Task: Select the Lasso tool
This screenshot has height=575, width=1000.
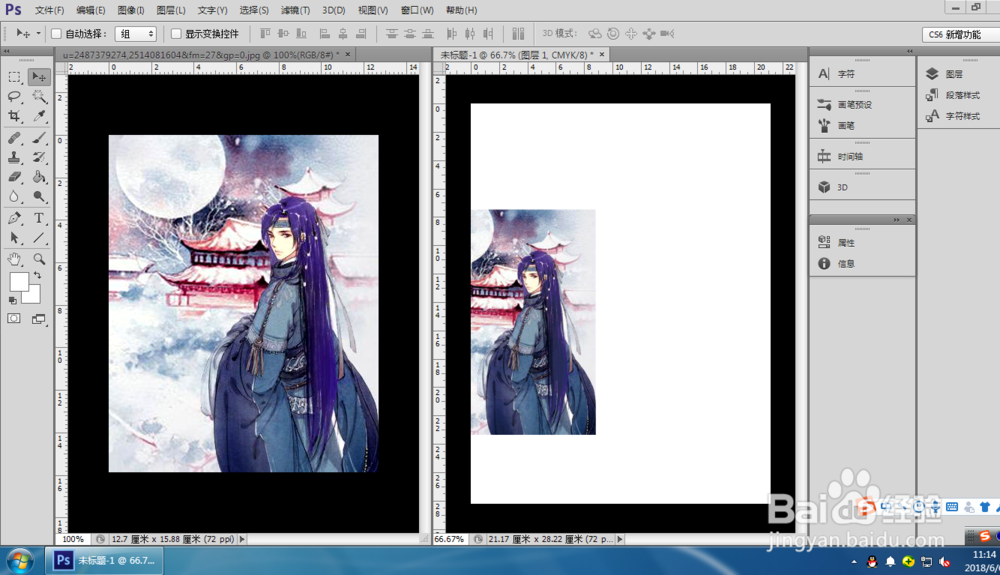Action: pyautogui.click(x=14, y=96)
